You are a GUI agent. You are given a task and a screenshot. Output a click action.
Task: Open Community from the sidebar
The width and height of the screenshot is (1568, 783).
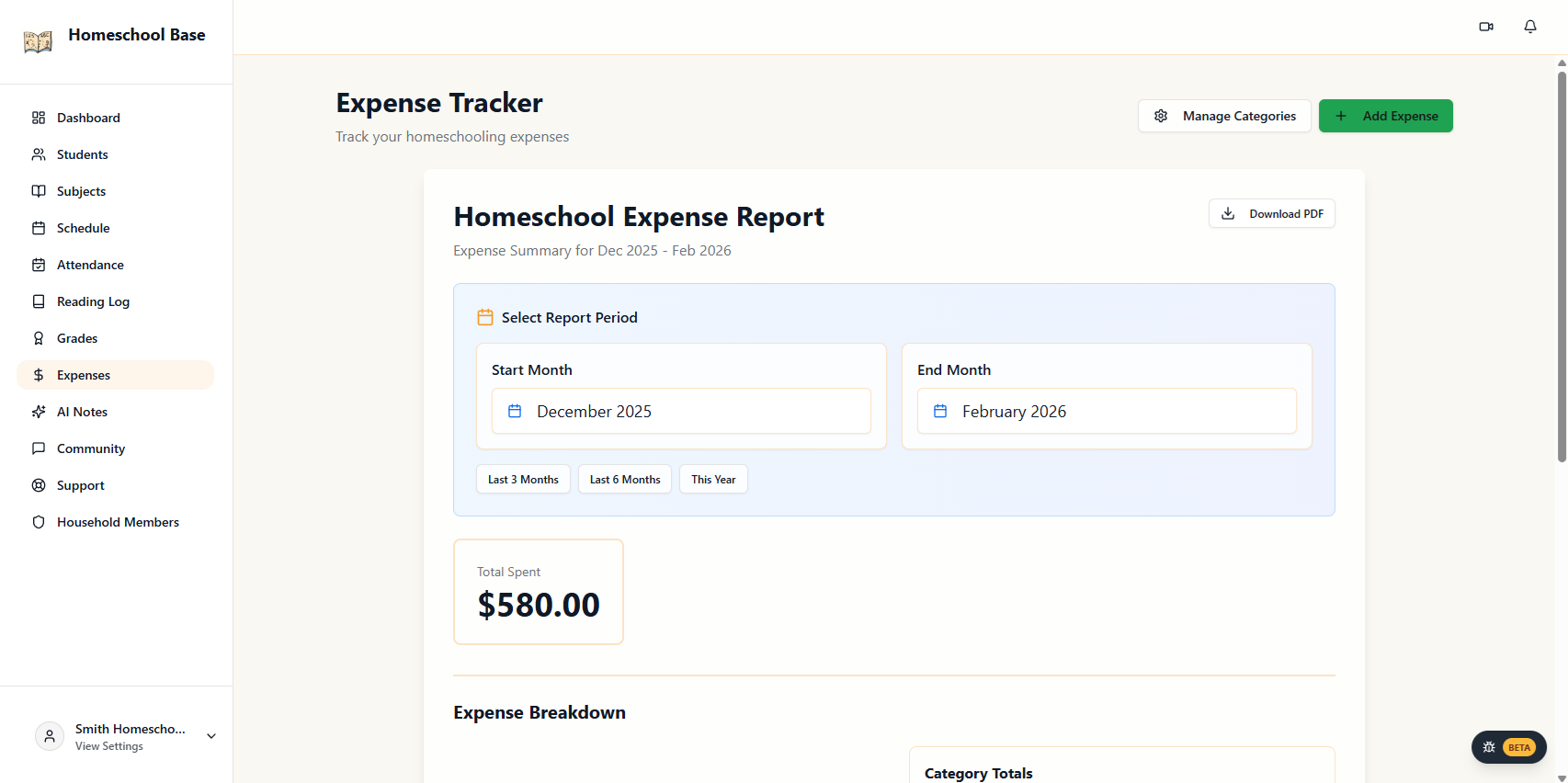[116, 448]
